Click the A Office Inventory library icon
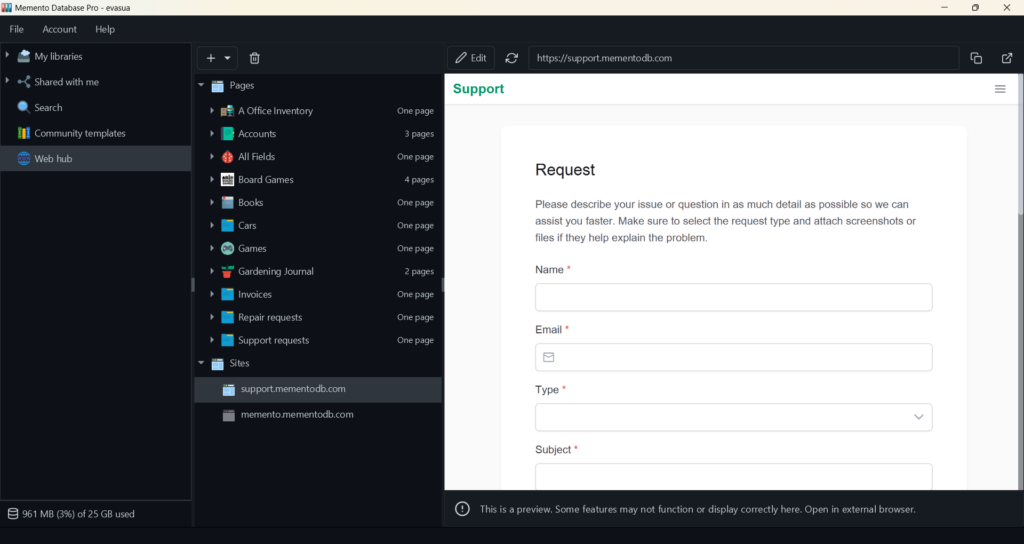 [227, 110]
